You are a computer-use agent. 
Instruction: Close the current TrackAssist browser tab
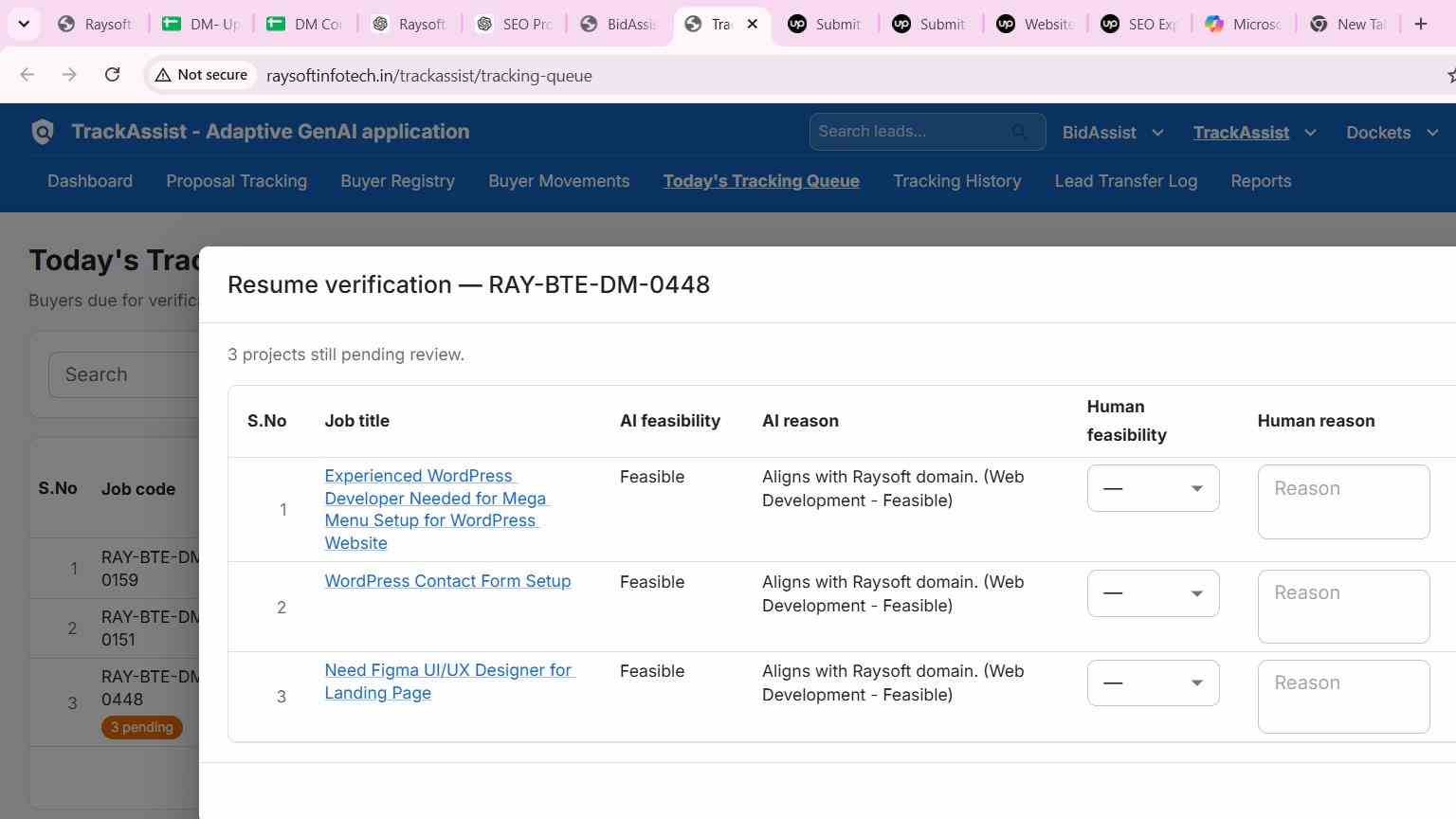pos(753,24)
